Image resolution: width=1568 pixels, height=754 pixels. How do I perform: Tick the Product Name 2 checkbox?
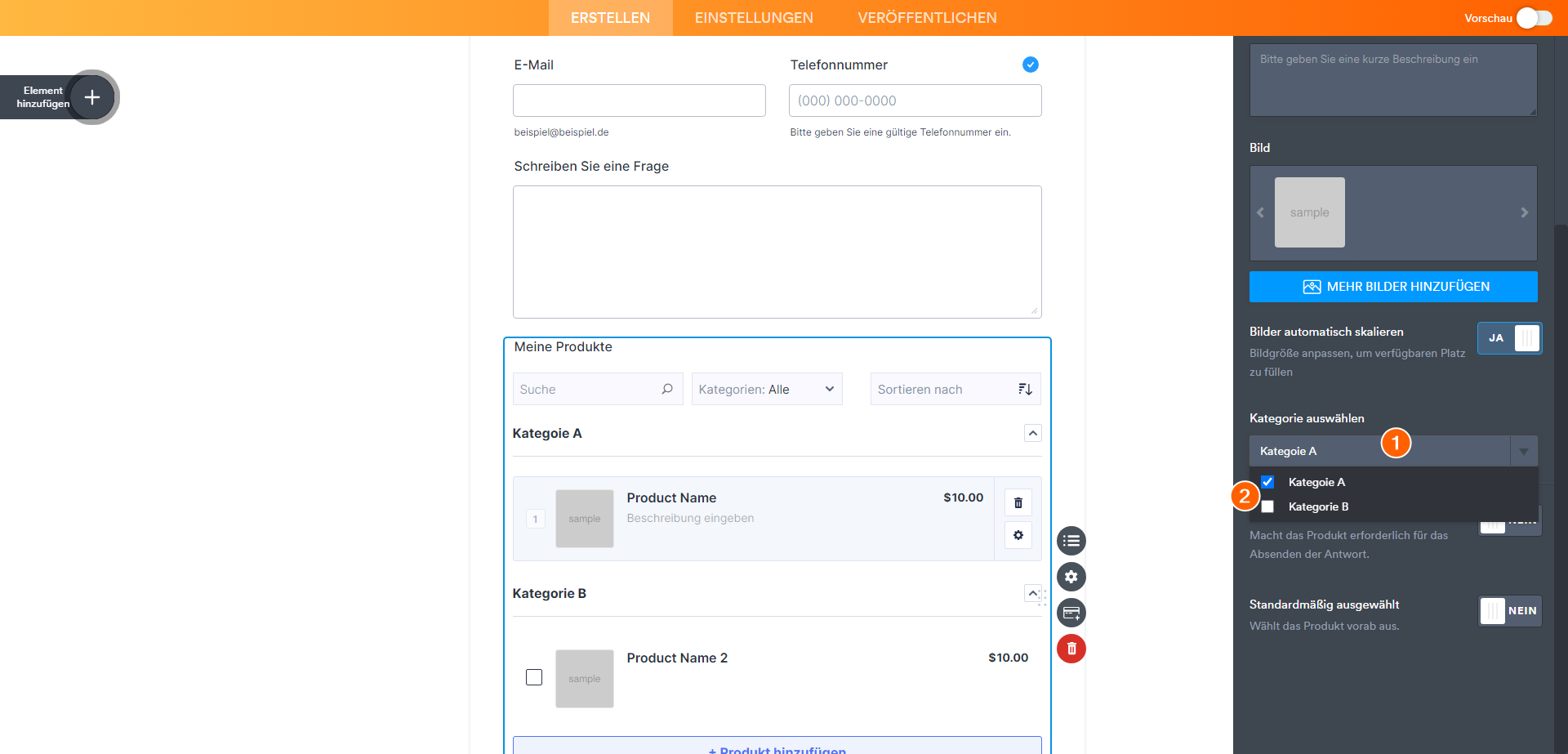coord(534,677)
